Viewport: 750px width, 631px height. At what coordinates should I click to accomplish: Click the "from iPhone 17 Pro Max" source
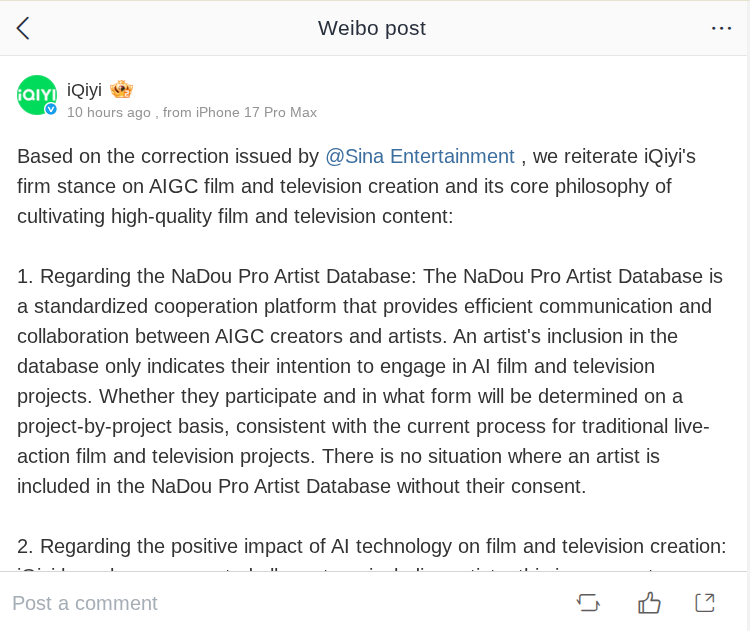(x=240, y=112)
